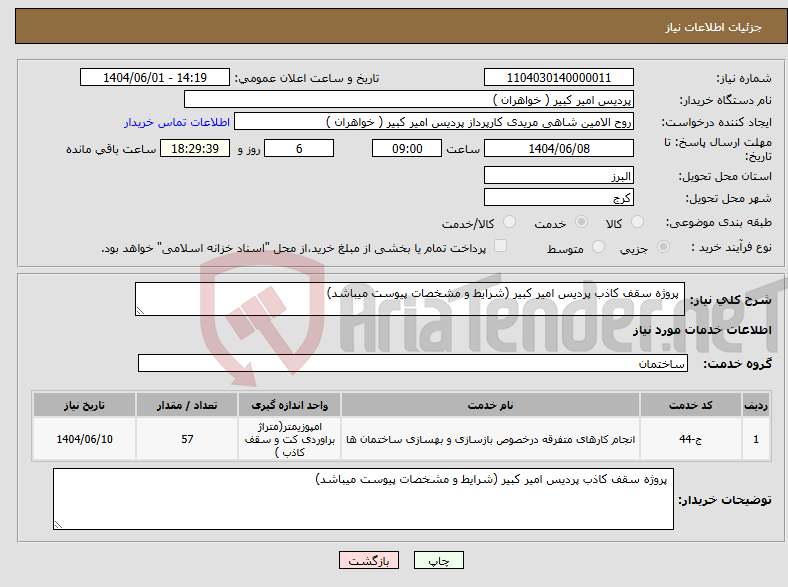Open the اطلاعات تماس خریدار link
The image size is (788, 587).
tap(177, 122)
